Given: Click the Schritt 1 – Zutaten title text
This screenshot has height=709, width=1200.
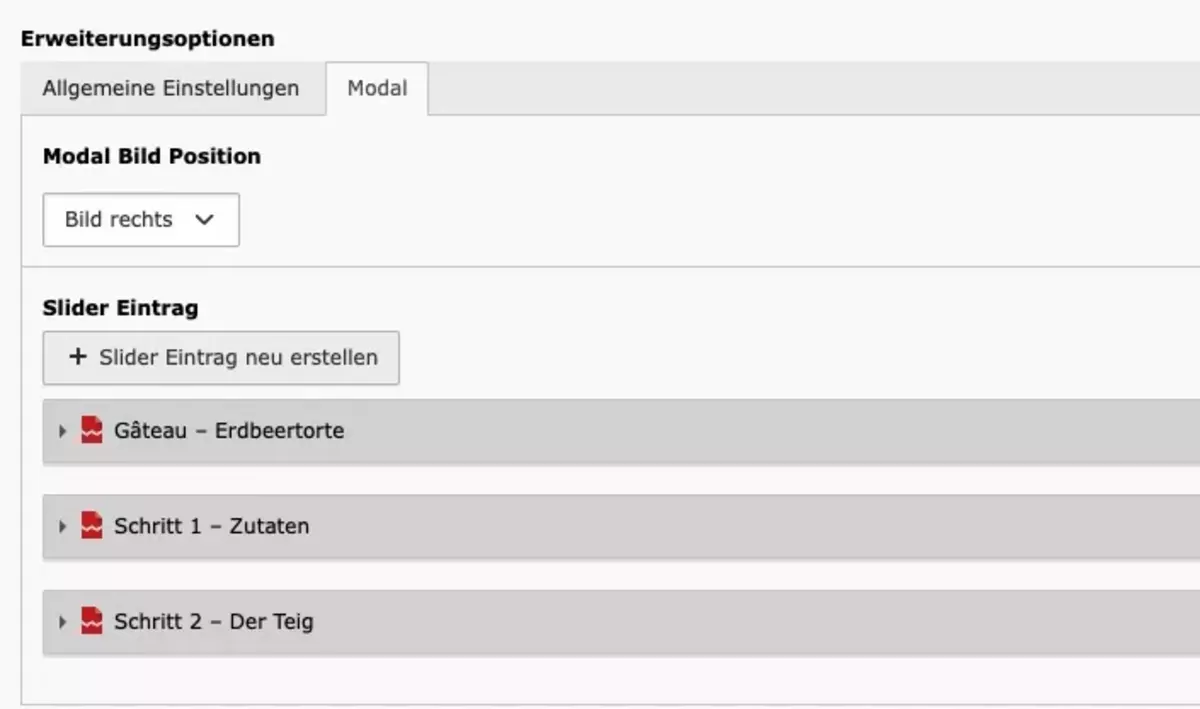Looking at the screenshot, I should (x=211, y=526).
